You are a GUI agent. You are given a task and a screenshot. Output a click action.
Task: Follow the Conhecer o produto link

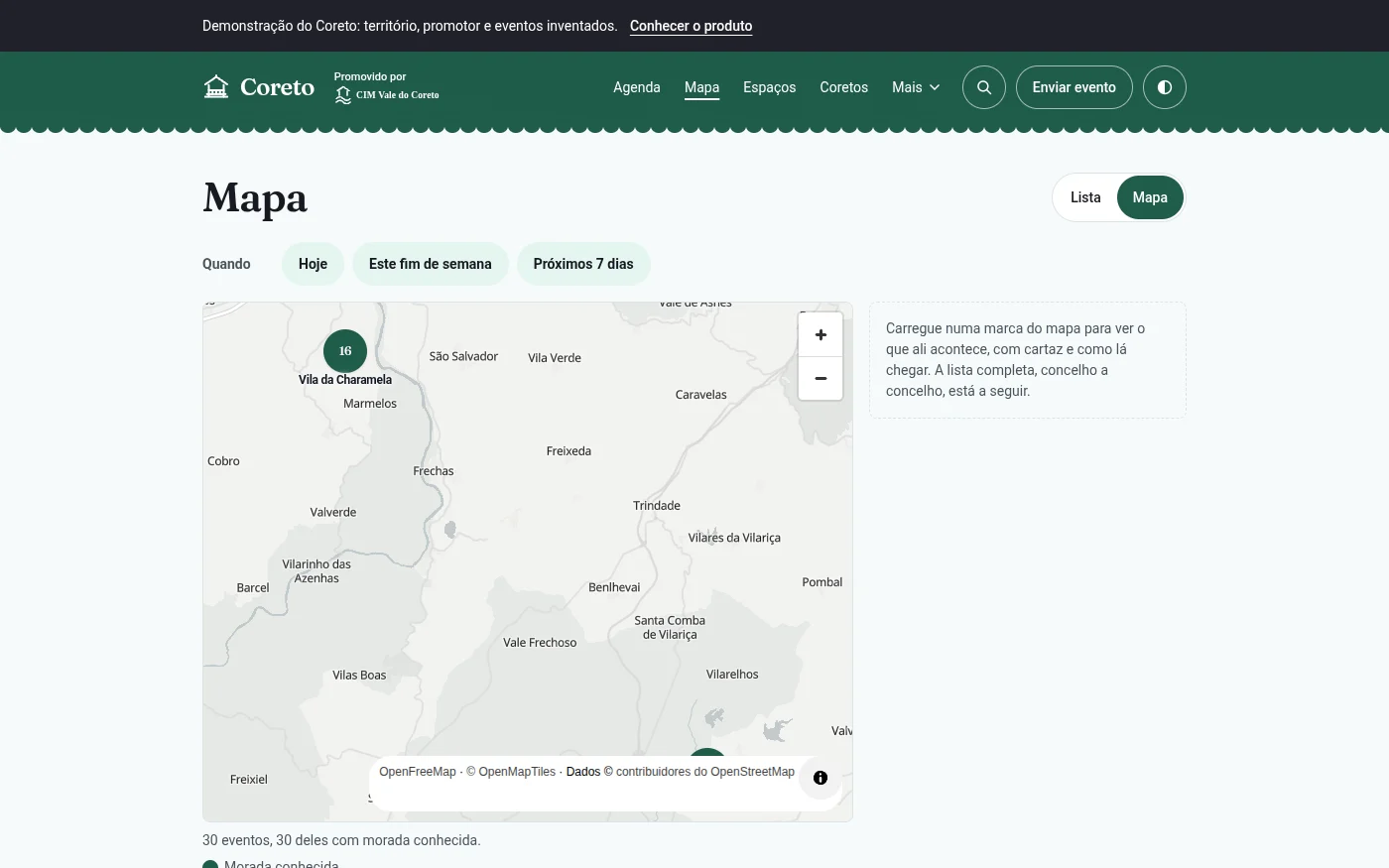(x=692, y=26)
